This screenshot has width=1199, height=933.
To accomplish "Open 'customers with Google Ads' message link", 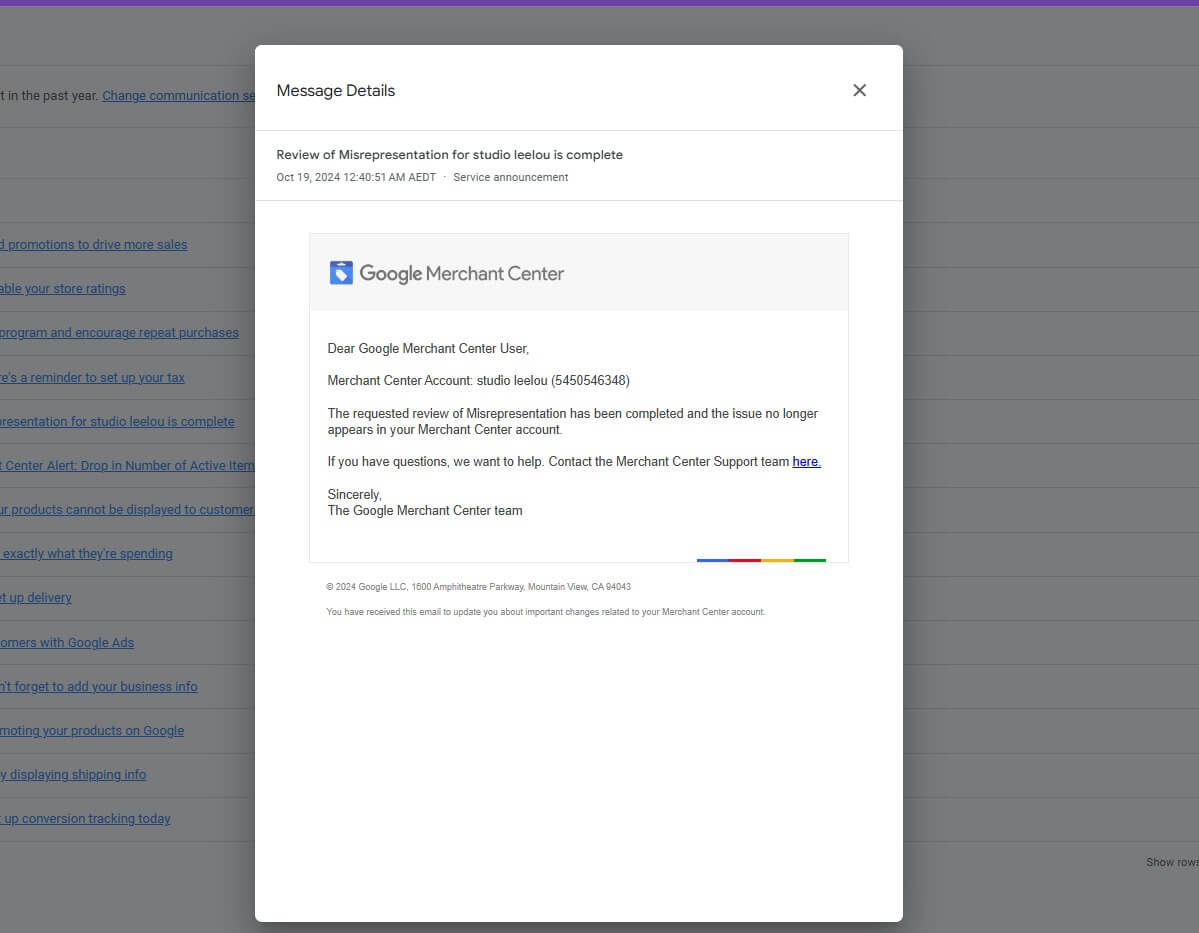I will 67,643.
